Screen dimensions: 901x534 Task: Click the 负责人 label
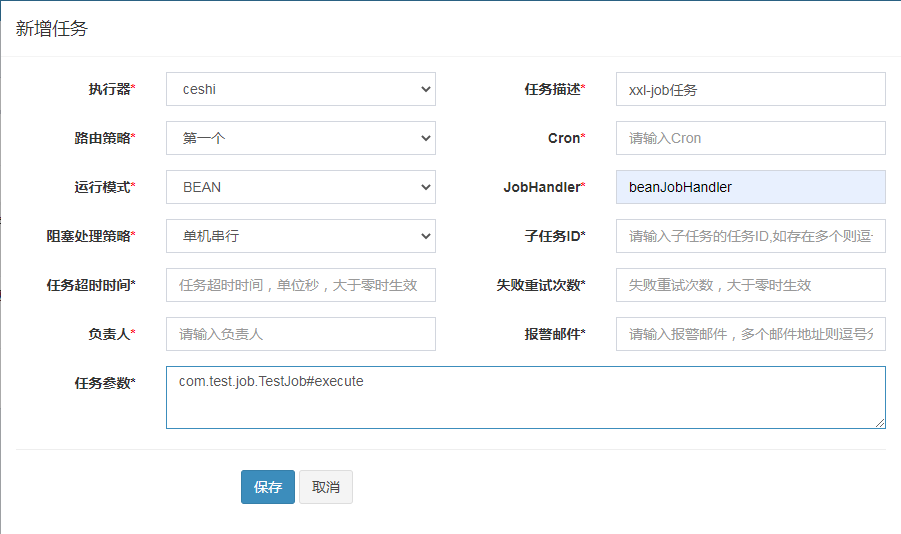(111, 334)
